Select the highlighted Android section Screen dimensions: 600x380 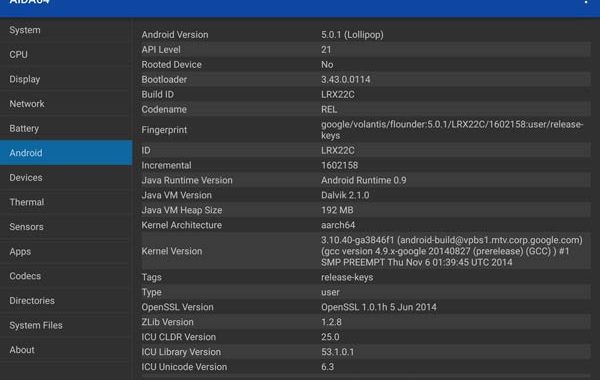[66, 153]
